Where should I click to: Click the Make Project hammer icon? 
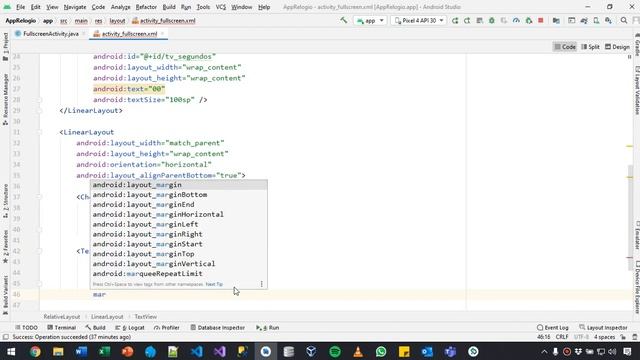point(344,20)
